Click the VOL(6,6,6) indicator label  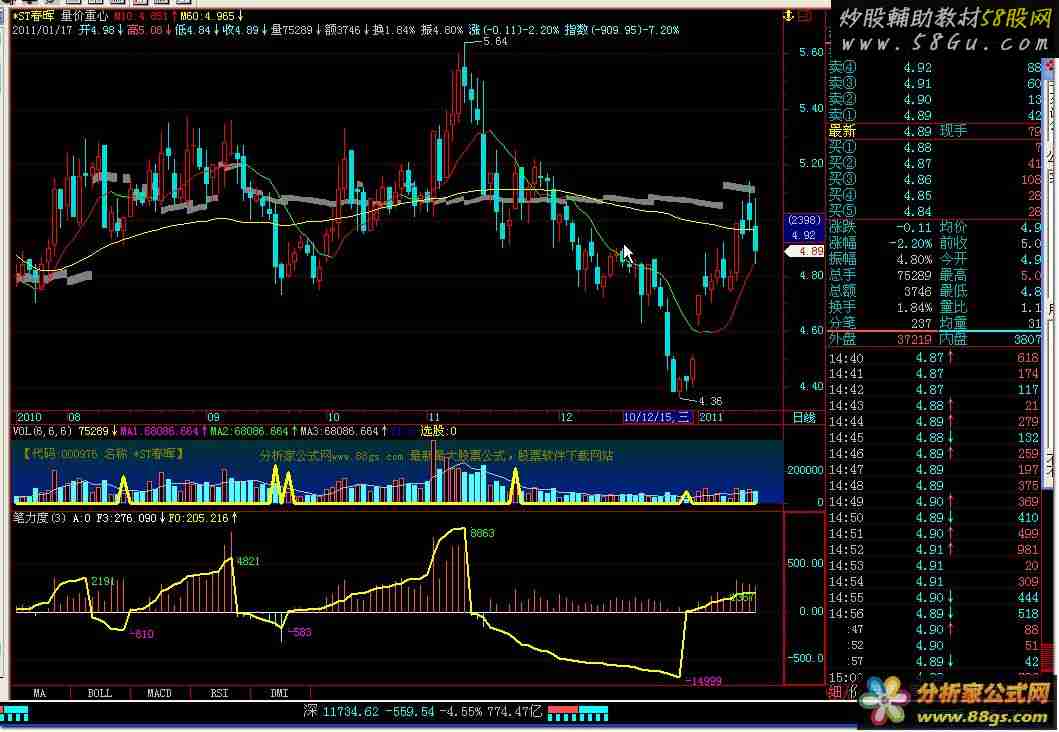point(43,431)
